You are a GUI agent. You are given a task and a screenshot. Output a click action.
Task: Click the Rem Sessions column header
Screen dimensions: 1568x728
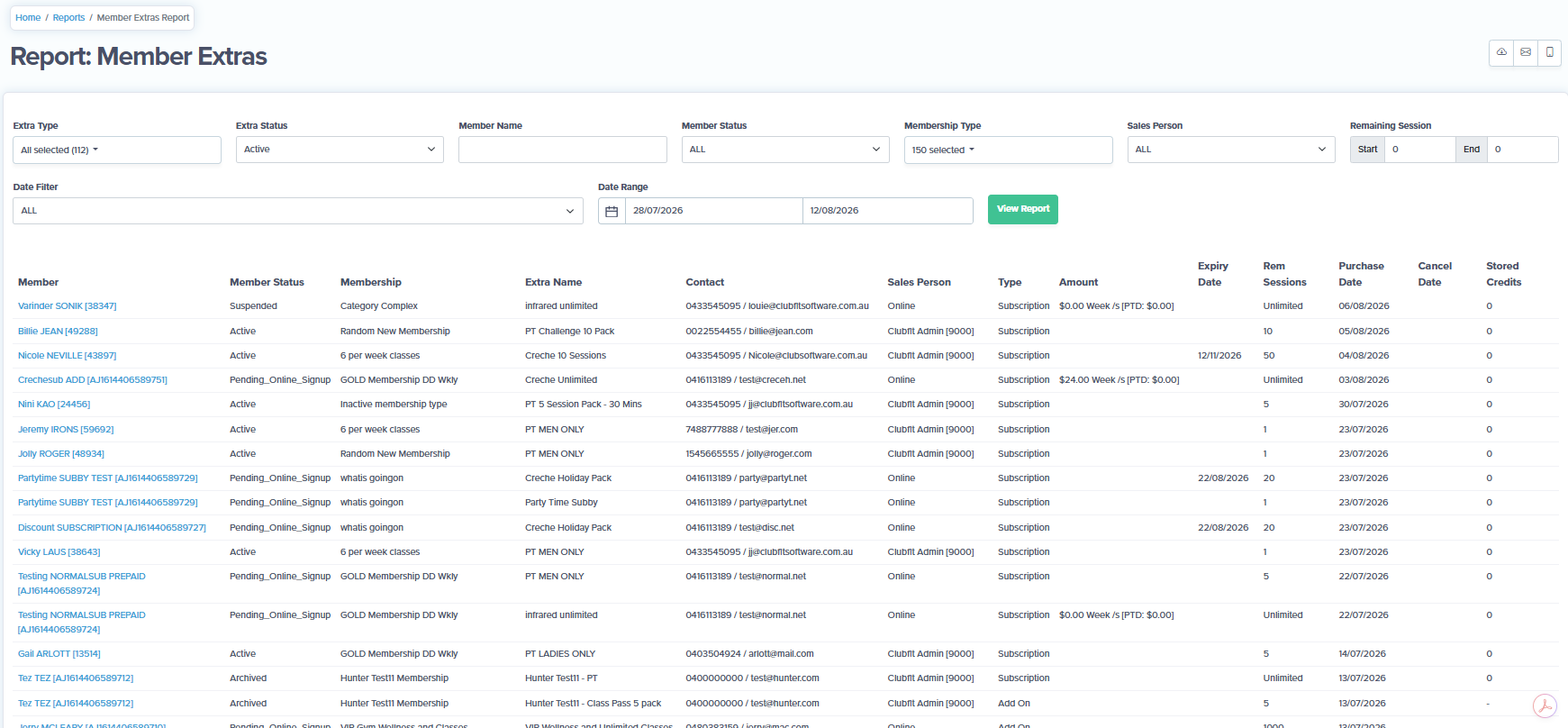coord(1284,274)
